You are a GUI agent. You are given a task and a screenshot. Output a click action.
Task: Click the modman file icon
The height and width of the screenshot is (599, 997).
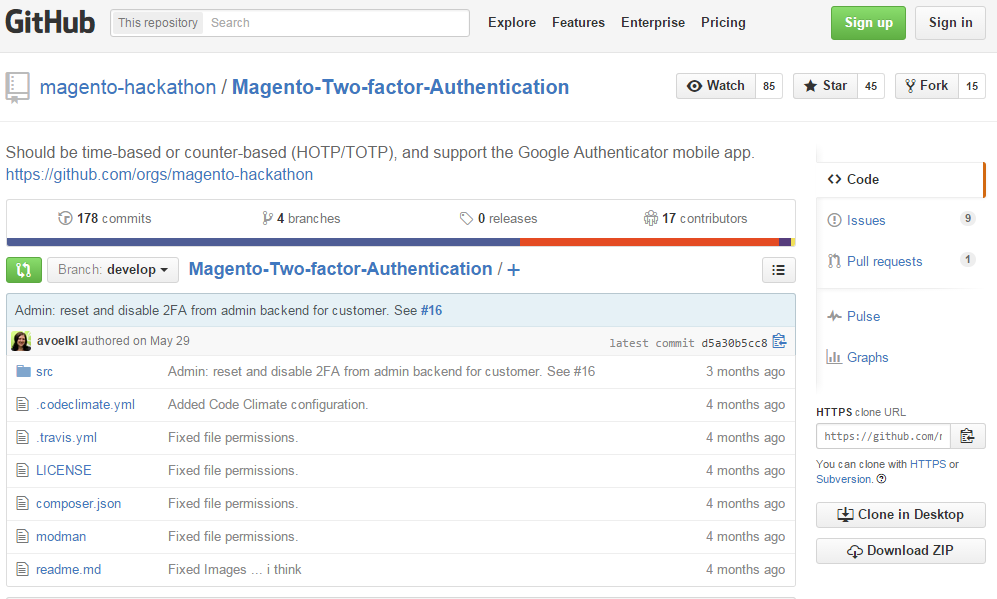pyautogui.click(x=22, y=536)
